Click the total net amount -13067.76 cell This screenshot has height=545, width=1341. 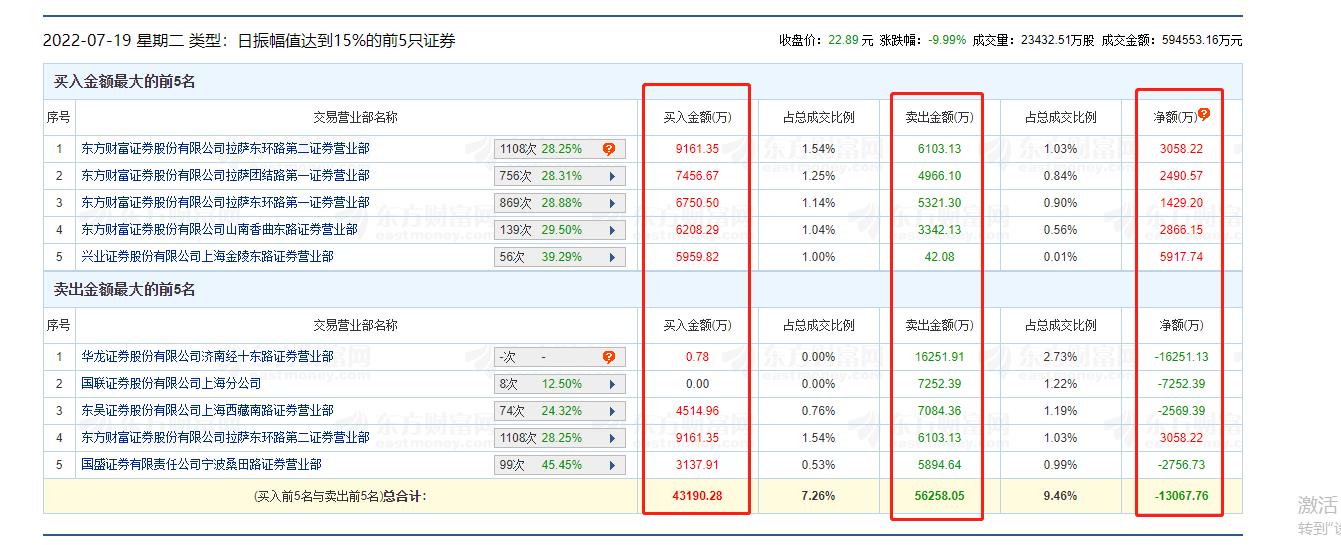coord(1181,495)
